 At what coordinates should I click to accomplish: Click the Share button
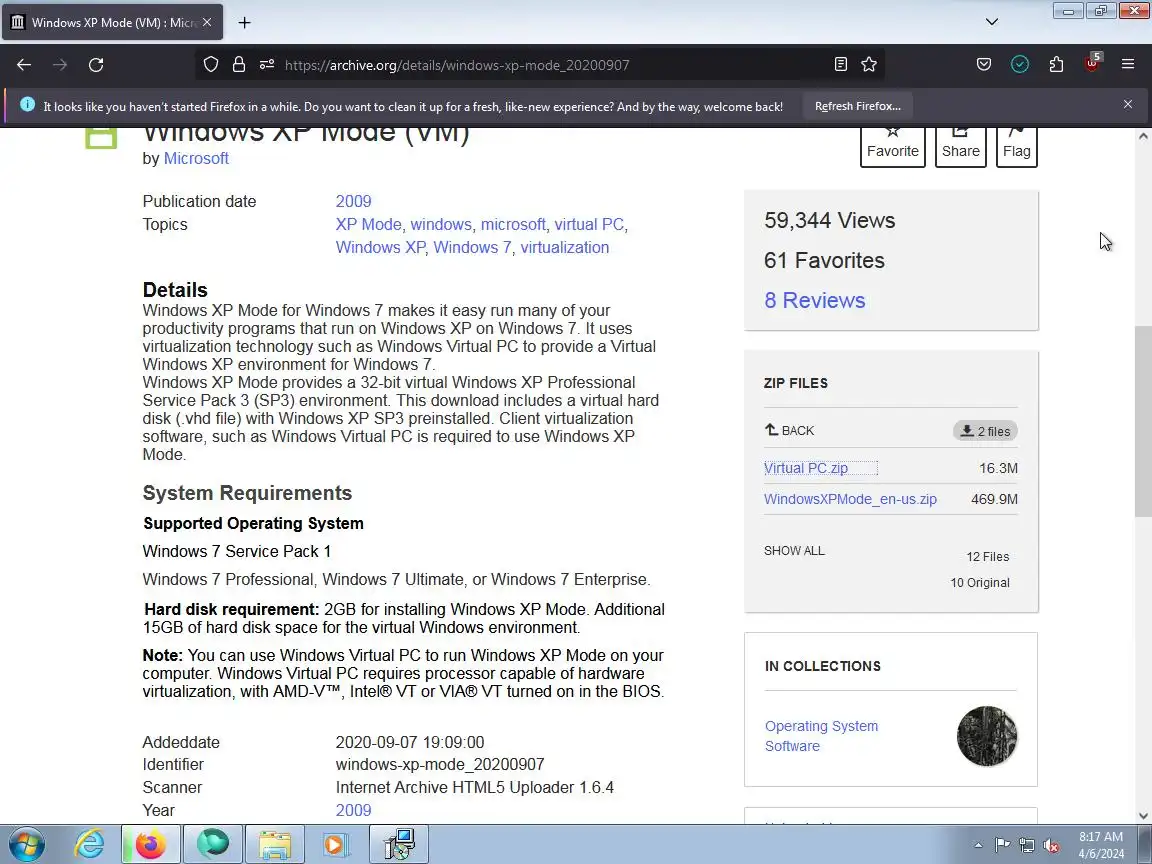[960, 146]
